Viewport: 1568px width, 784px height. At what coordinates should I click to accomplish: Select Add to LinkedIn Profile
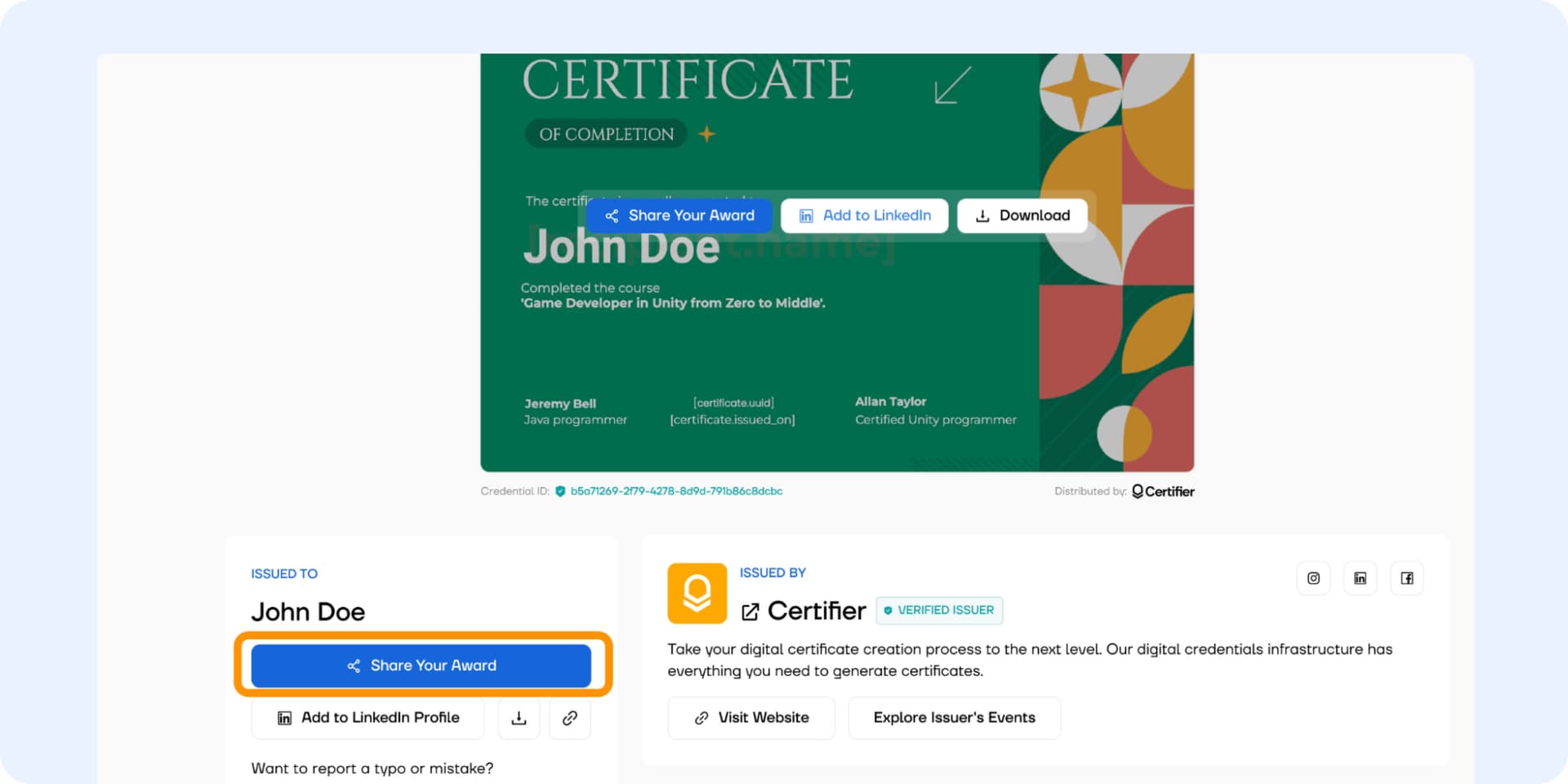367,717
